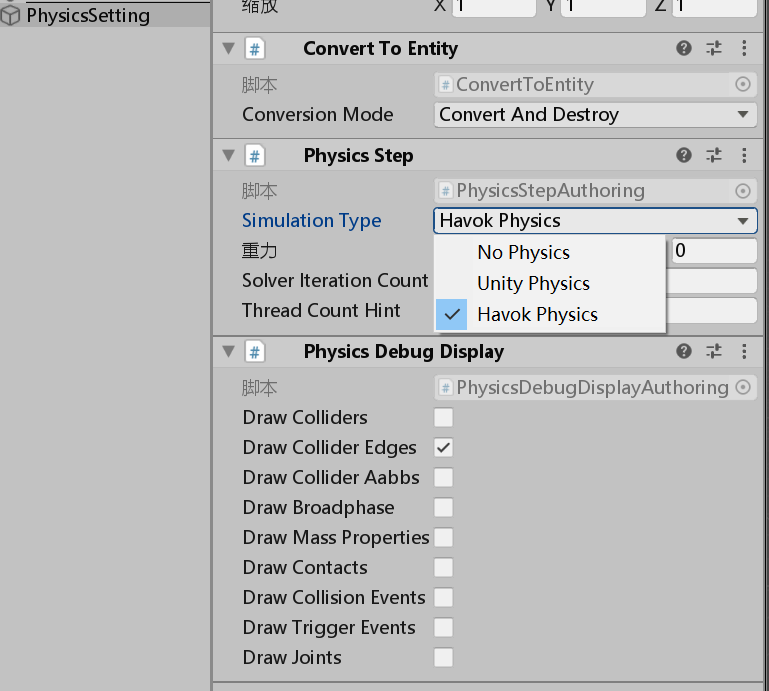Click the gravity Z value field

(714, 251)
